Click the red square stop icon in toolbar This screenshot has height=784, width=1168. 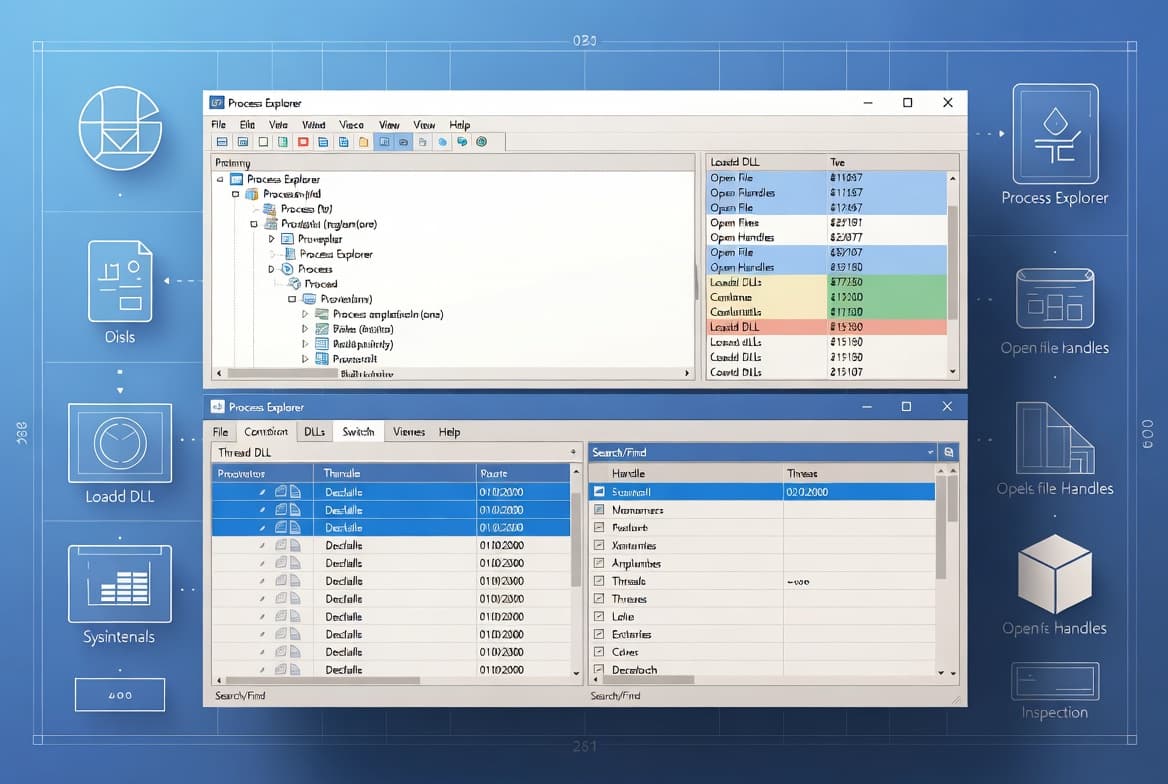click(x=303, y=142)
